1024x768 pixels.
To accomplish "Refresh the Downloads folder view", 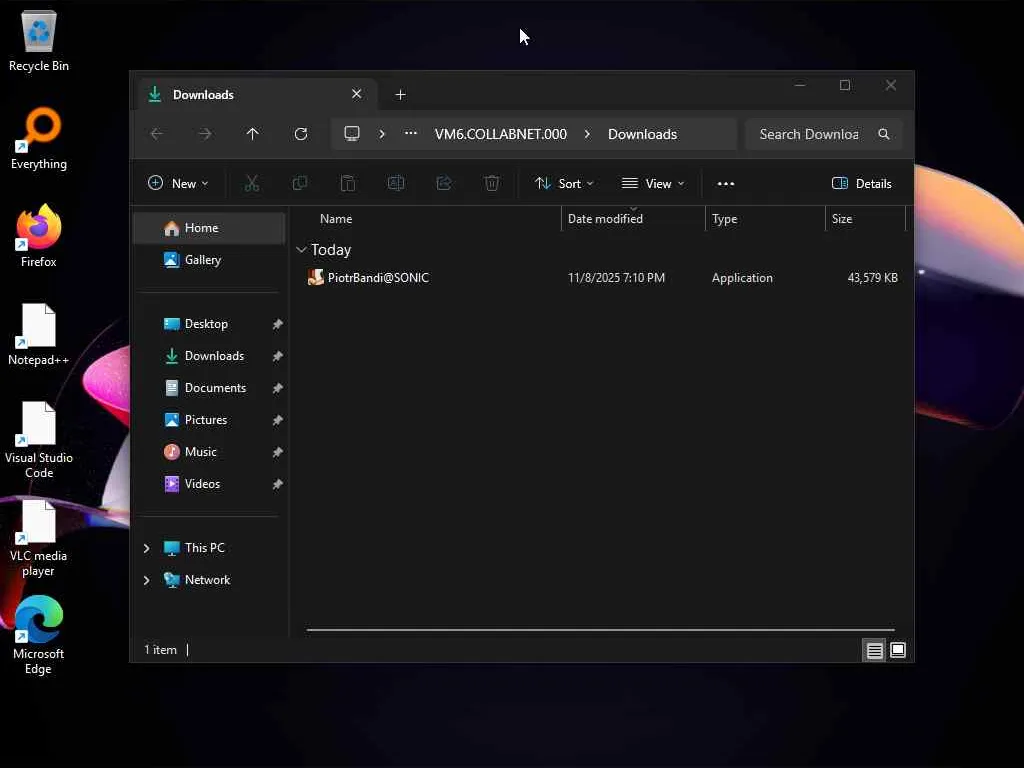I will click(301, 134).
